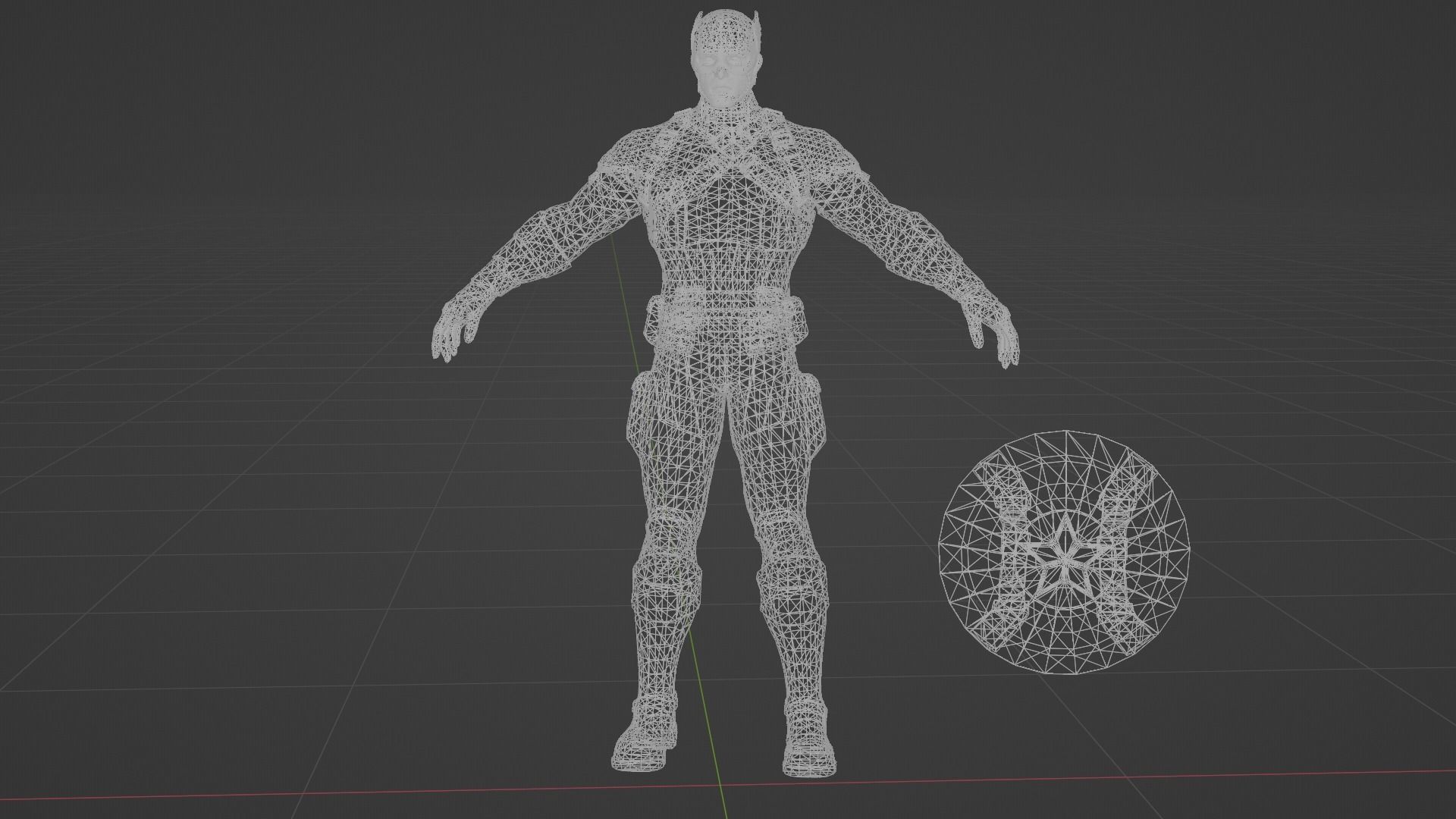
Task: Select the round star shield mesh
Action: click(x=1064, y=552)
